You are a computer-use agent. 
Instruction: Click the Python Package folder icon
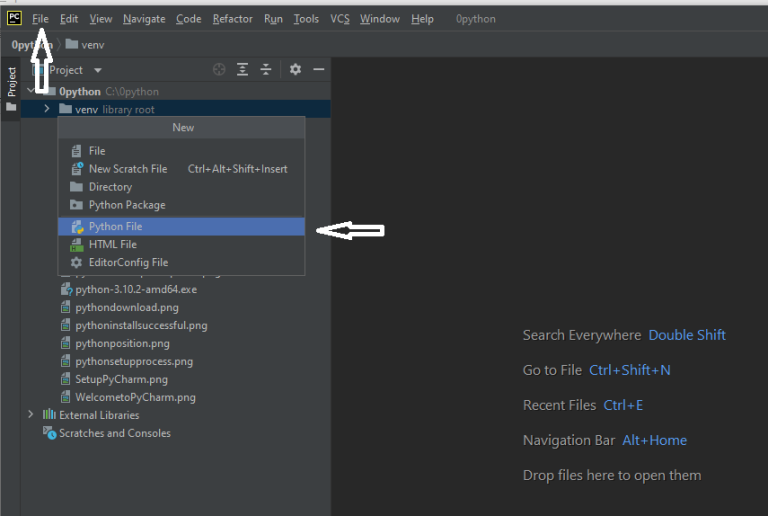tap(76, 205)
